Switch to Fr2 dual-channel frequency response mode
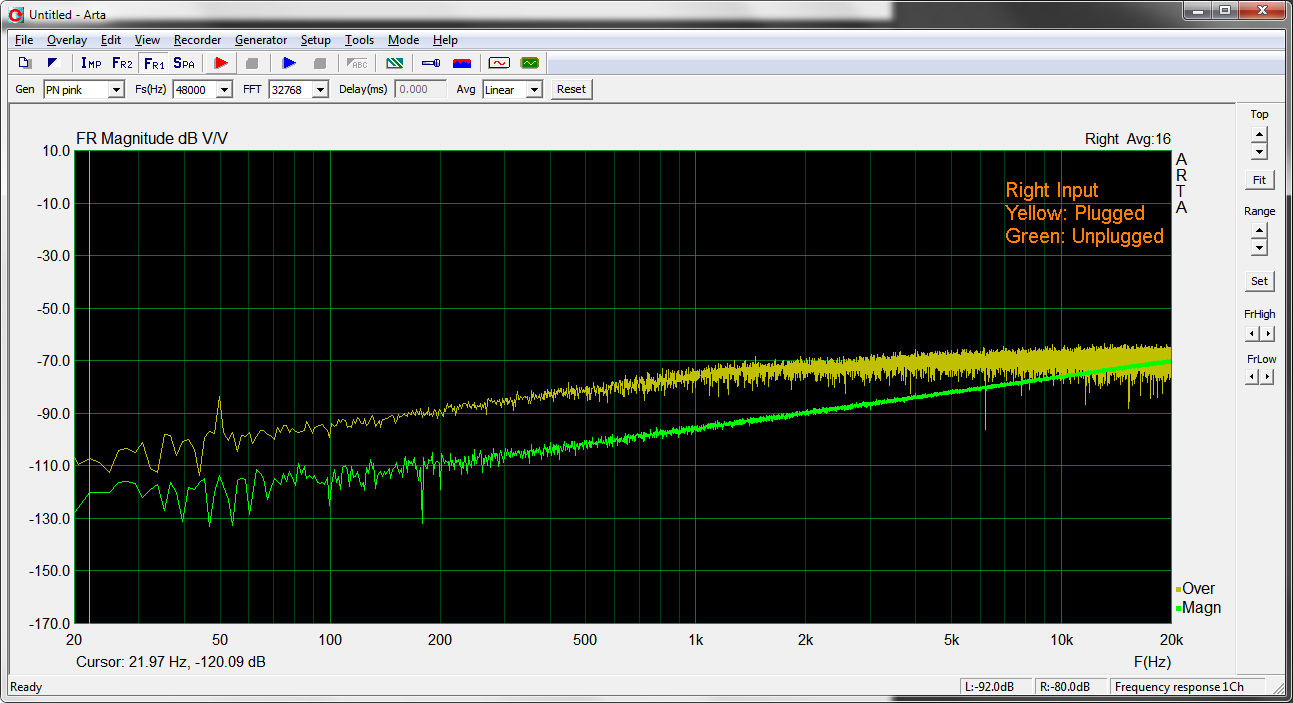 122,63
